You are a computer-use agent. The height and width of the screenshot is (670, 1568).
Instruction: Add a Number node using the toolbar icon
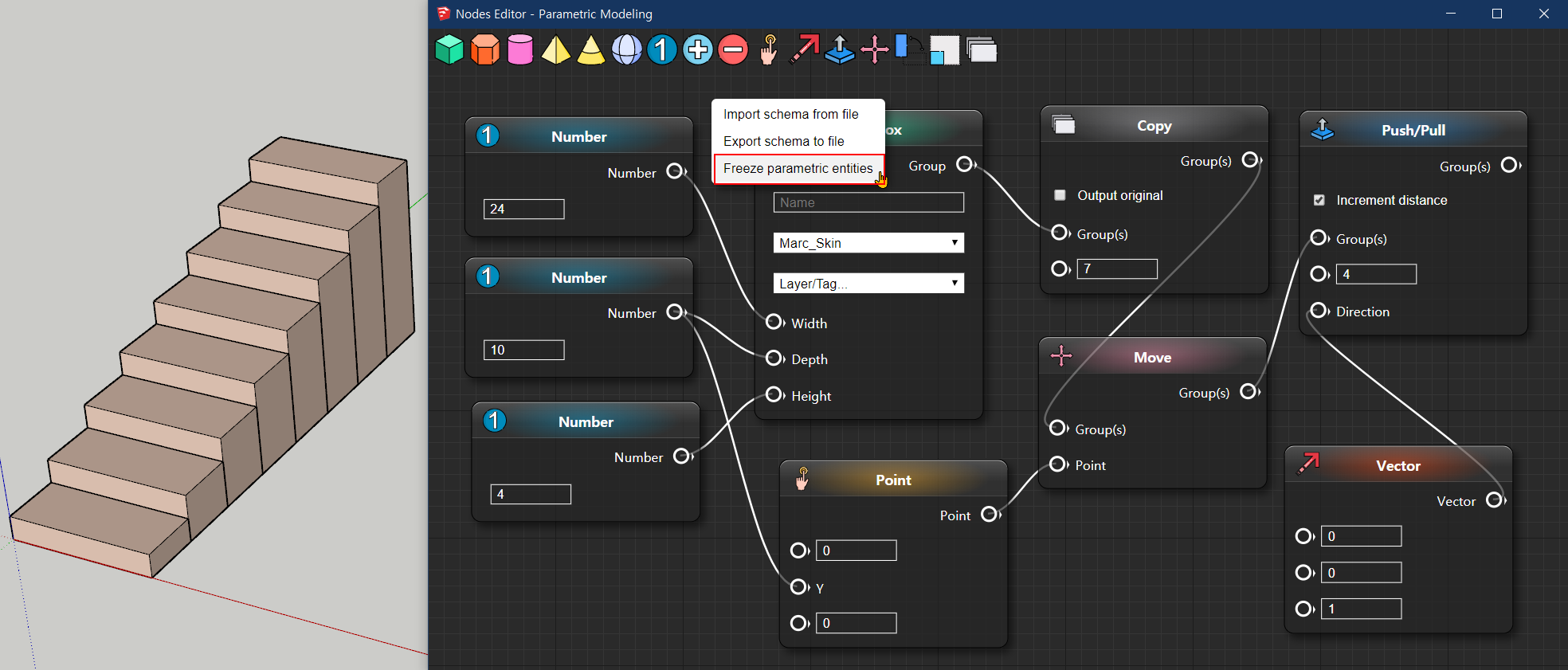pyautogui.click(x=661, y=49)
